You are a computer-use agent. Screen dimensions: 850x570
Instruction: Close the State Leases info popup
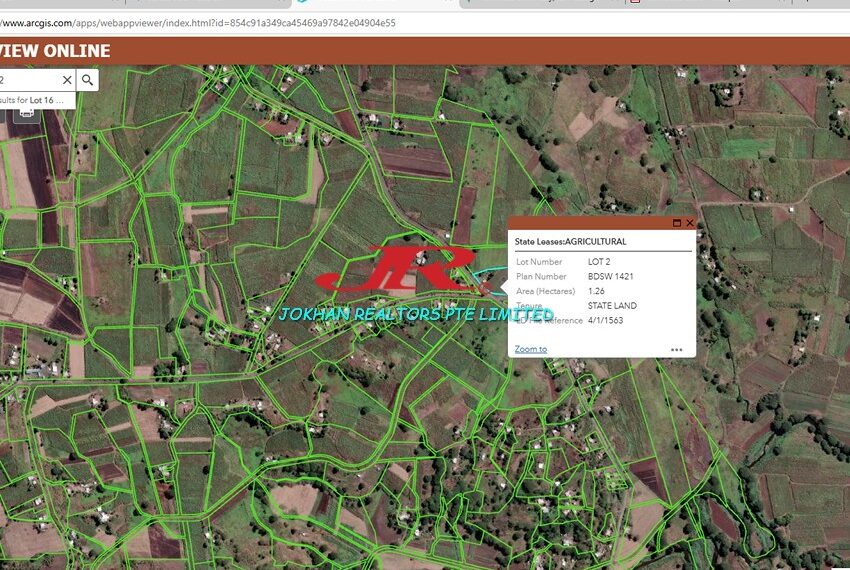(x=689, y=223)
